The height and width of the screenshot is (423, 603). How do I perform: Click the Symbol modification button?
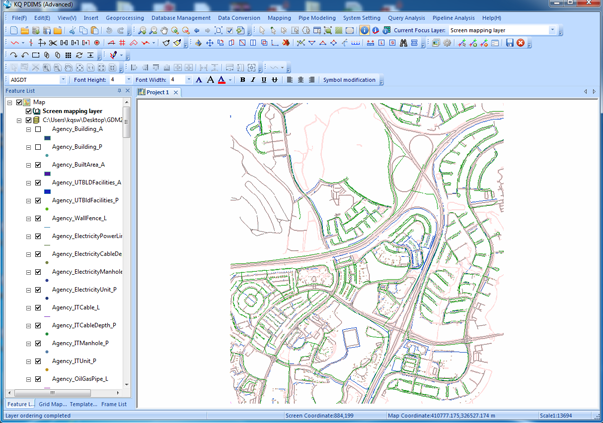(x=349, y=80)
